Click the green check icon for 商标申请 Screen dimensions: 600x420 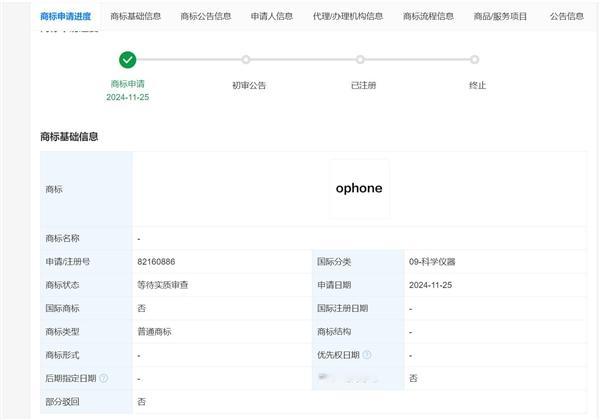point(127,60)
